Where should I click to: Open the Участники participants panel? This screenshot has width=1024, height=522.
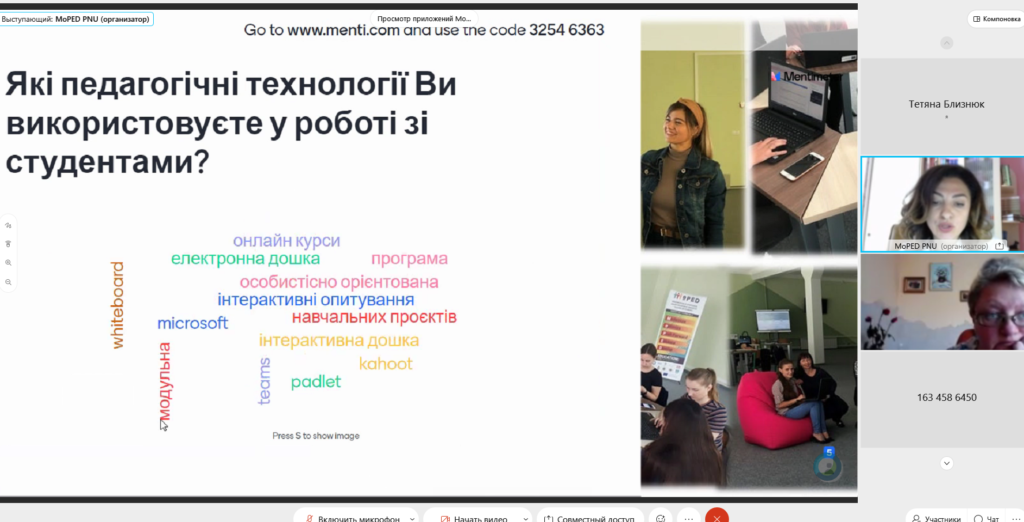click(934, 518)
